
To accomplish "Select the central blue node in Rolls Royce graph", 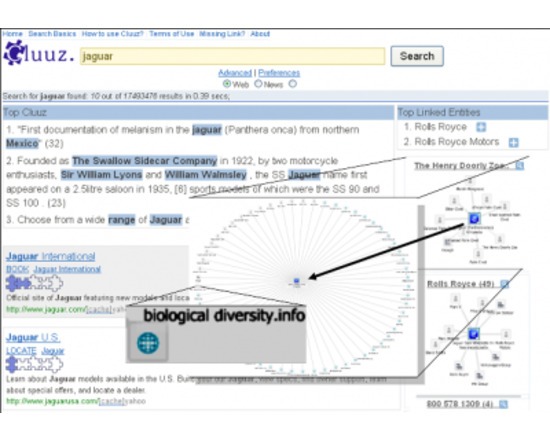I will (473, 334).
